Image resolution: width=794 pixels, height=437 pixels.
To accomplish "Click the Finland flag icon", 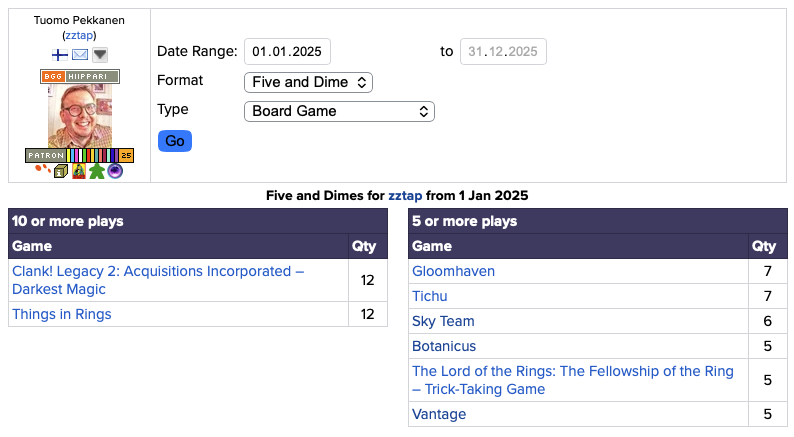I will point(60,55).
